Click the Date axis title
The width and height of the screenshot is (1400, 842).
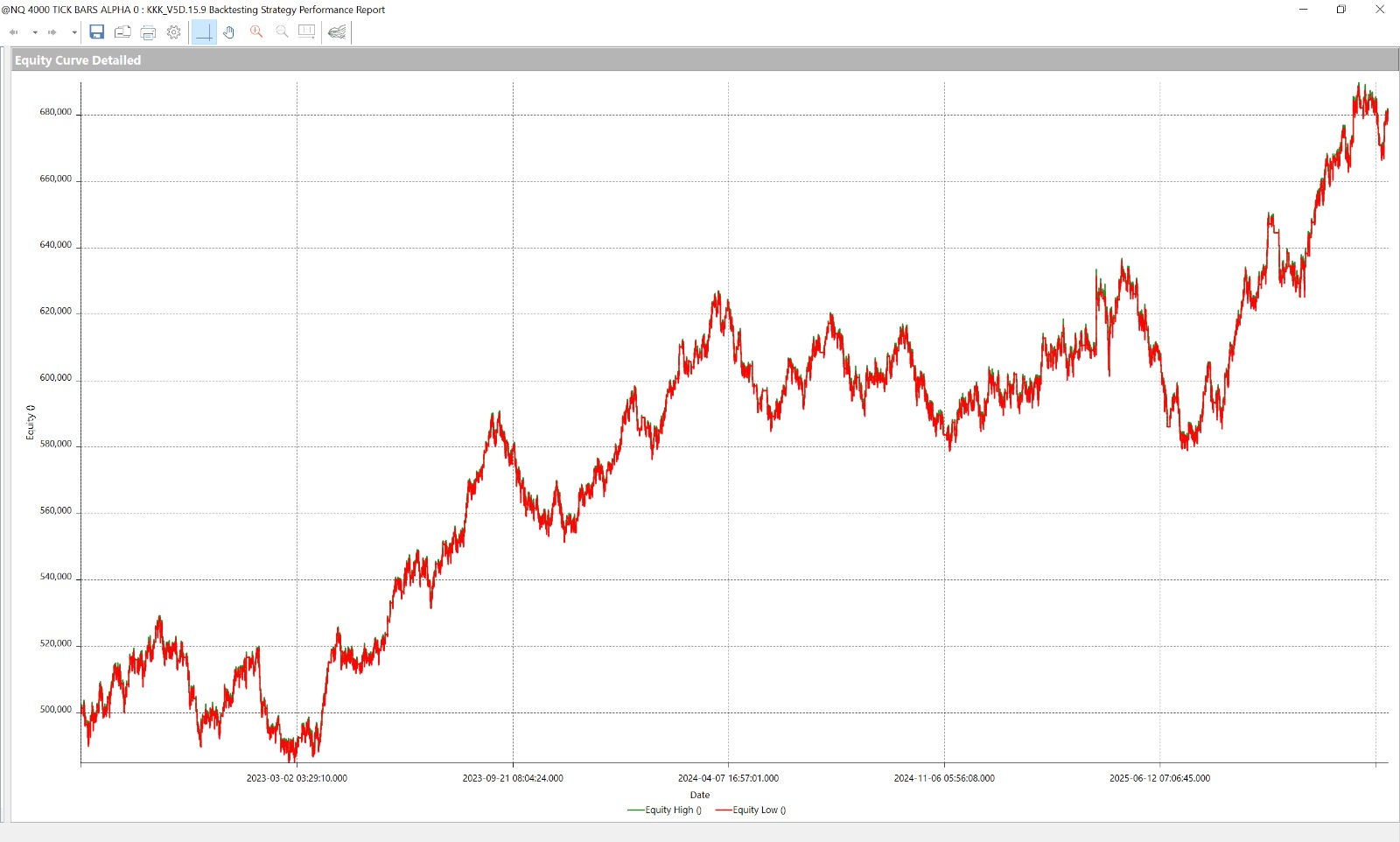(700, 796)
